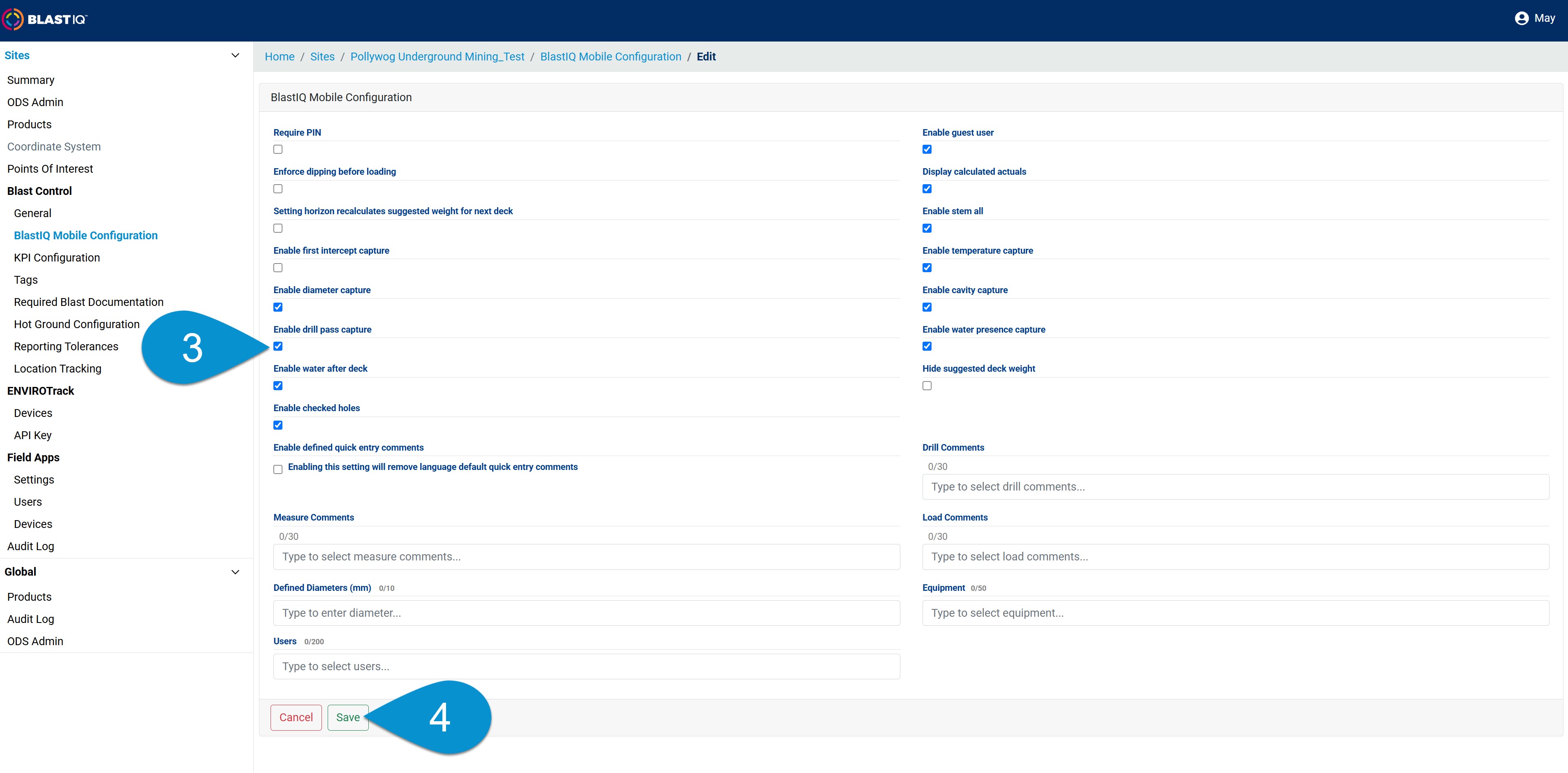Screen dimensions: 1568x773
Task: Uncheck Display calculated actuals
Action: (x=927, y=189)
